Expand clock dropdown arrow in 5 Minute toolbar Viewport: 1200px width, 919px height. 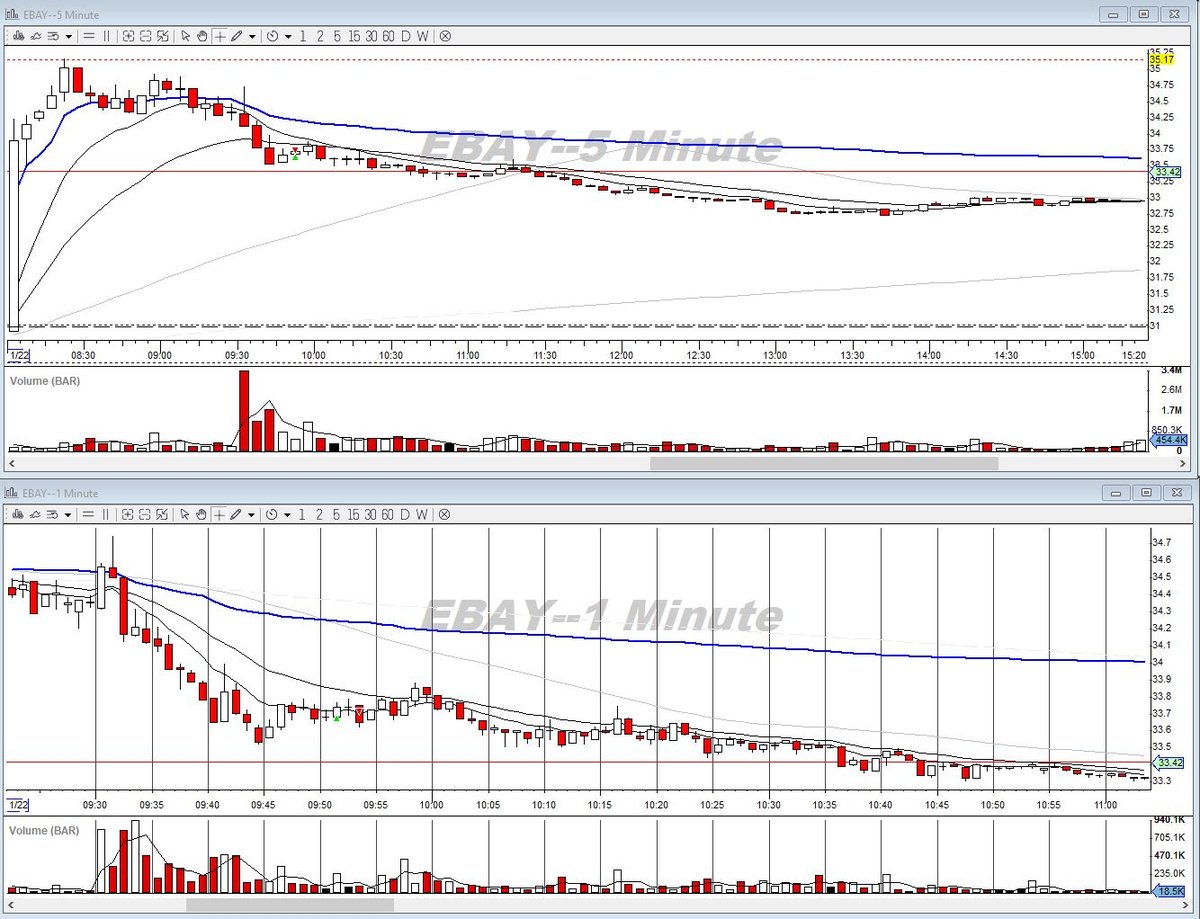pos(288,36)
